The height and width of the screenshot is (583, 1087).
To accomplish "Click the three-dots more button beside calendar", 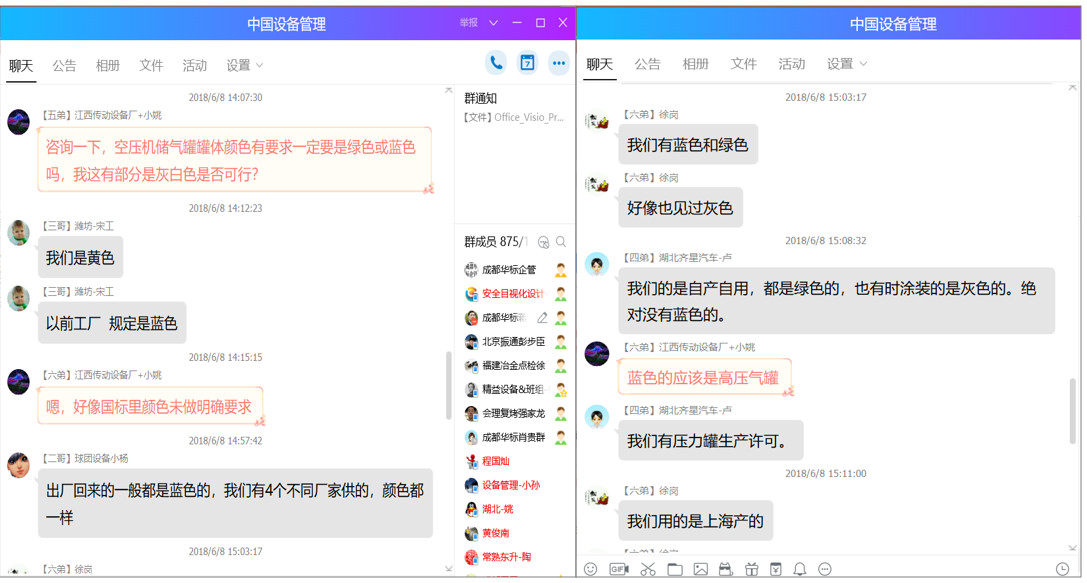I will tap(559, 63).
